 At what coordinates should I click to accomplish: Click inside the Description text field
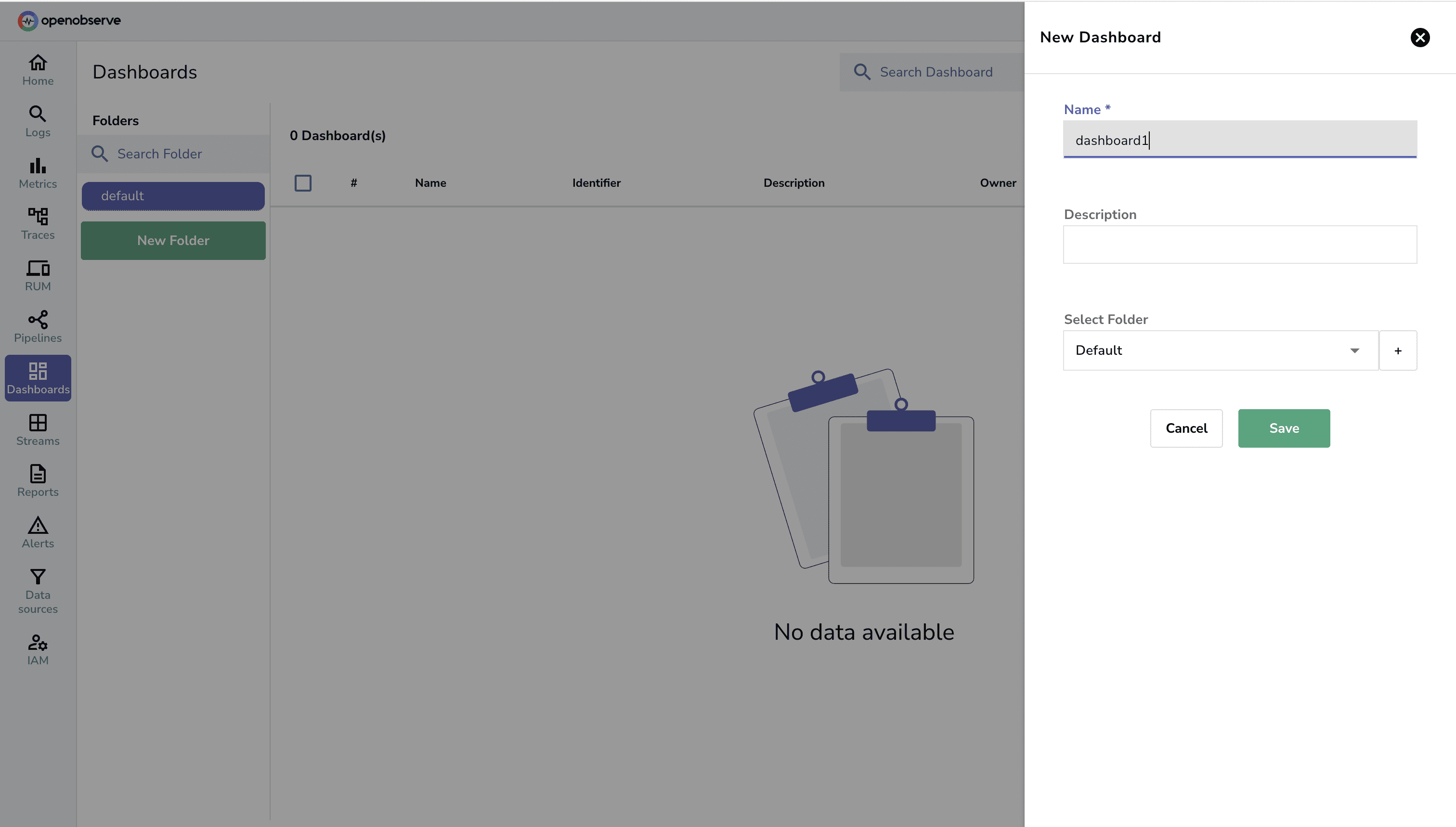coord(1239,245)
